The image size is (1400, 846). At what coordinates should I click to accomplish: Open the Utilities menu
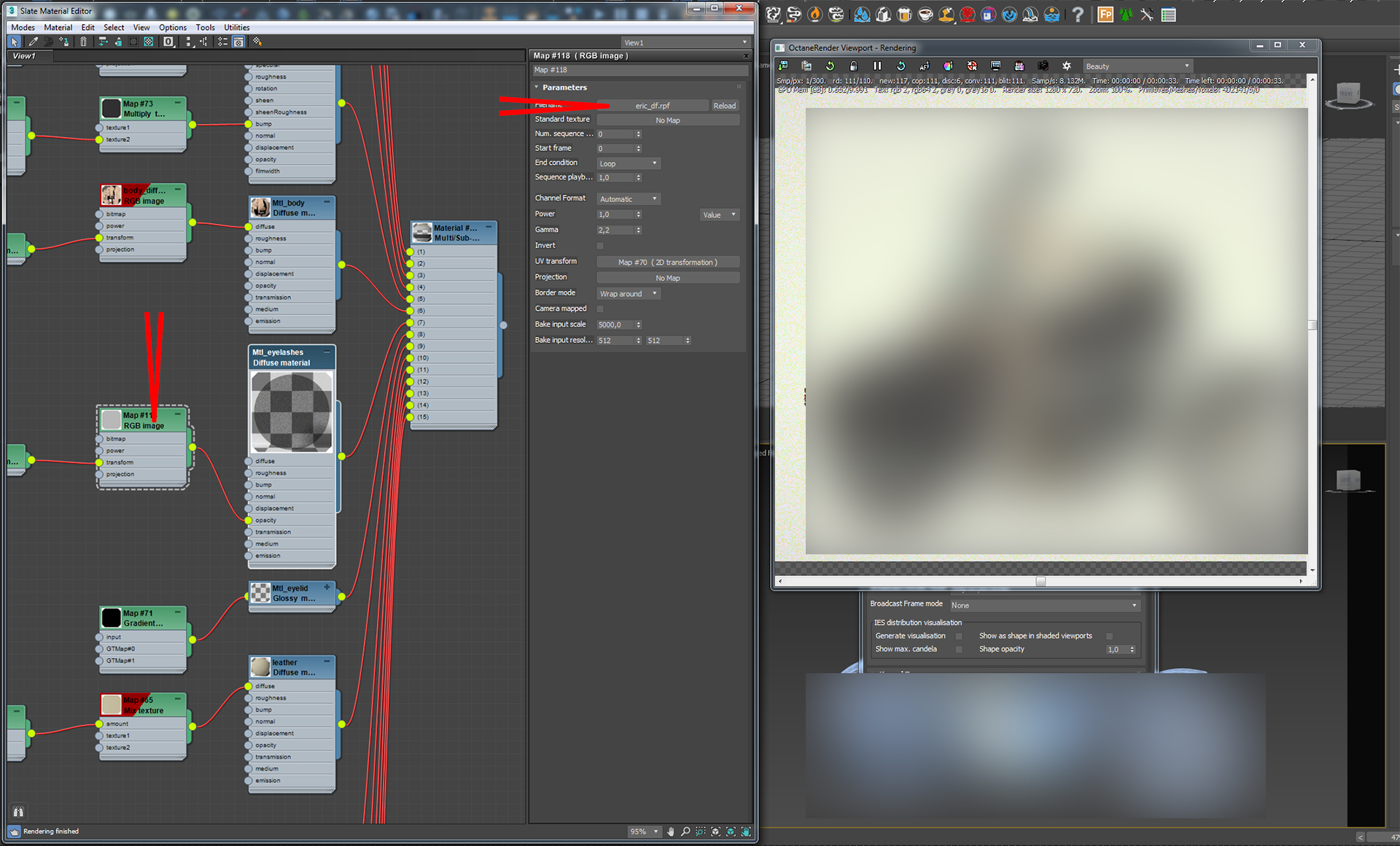click(x=237, y=28)
